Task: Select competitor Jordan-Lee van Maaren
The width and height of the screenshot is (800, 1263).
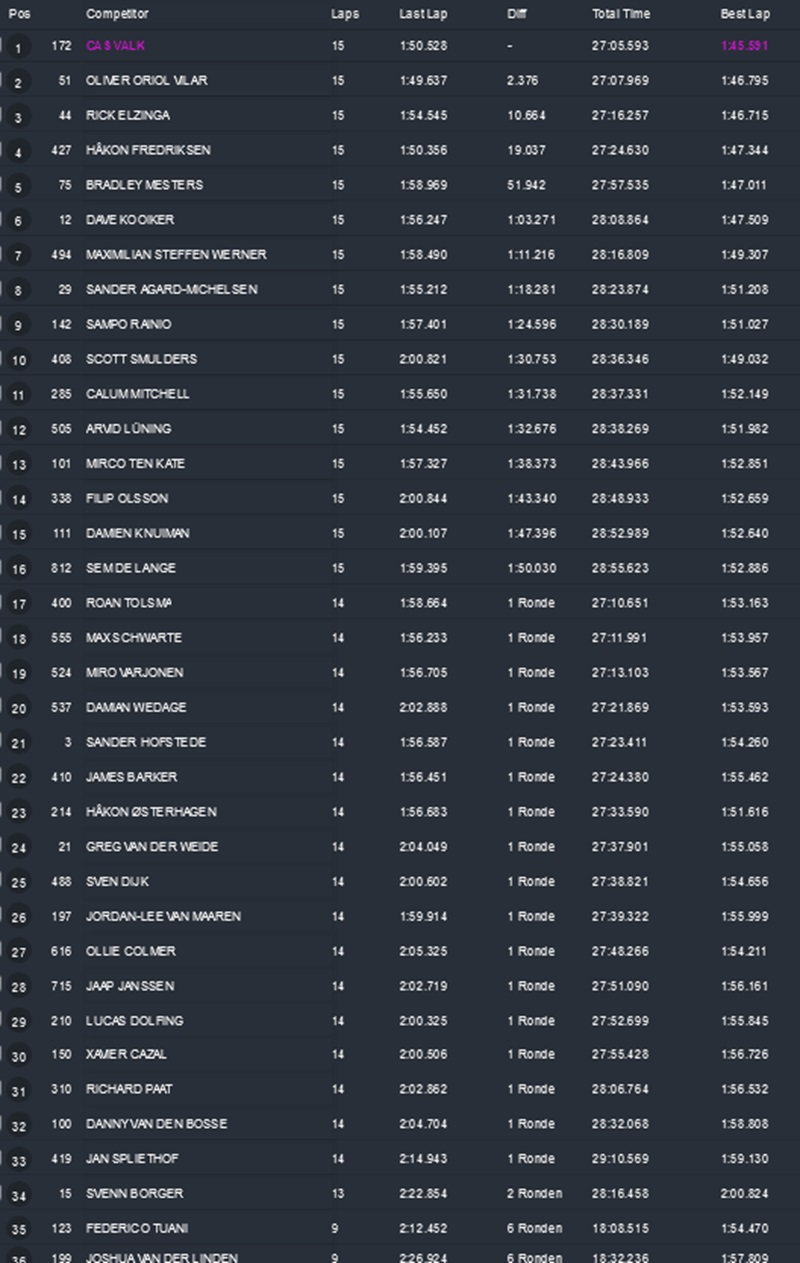Action: [163, 916]
